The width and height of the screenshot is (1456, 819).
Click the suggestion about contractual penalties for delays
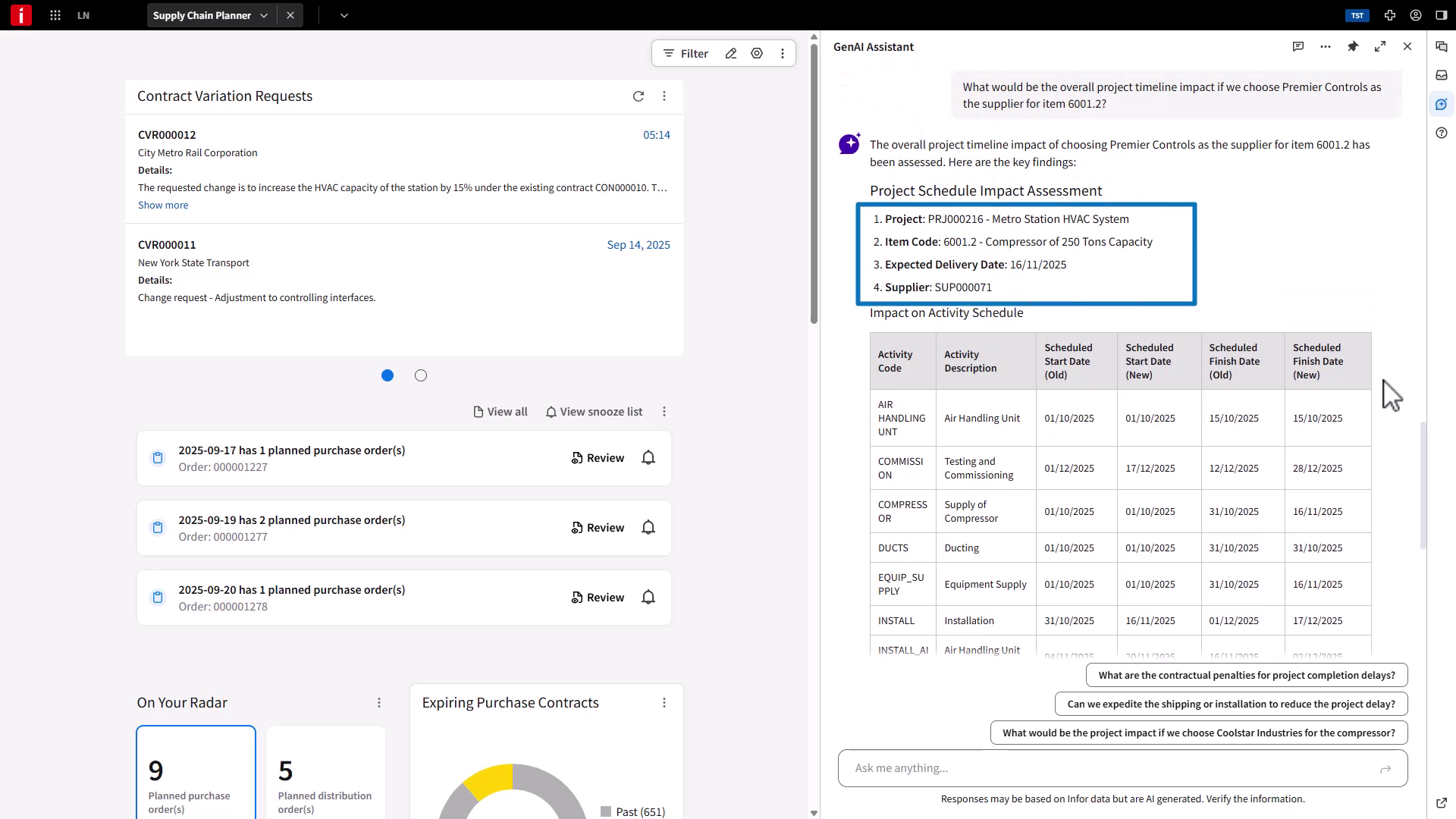(1246, 675)
